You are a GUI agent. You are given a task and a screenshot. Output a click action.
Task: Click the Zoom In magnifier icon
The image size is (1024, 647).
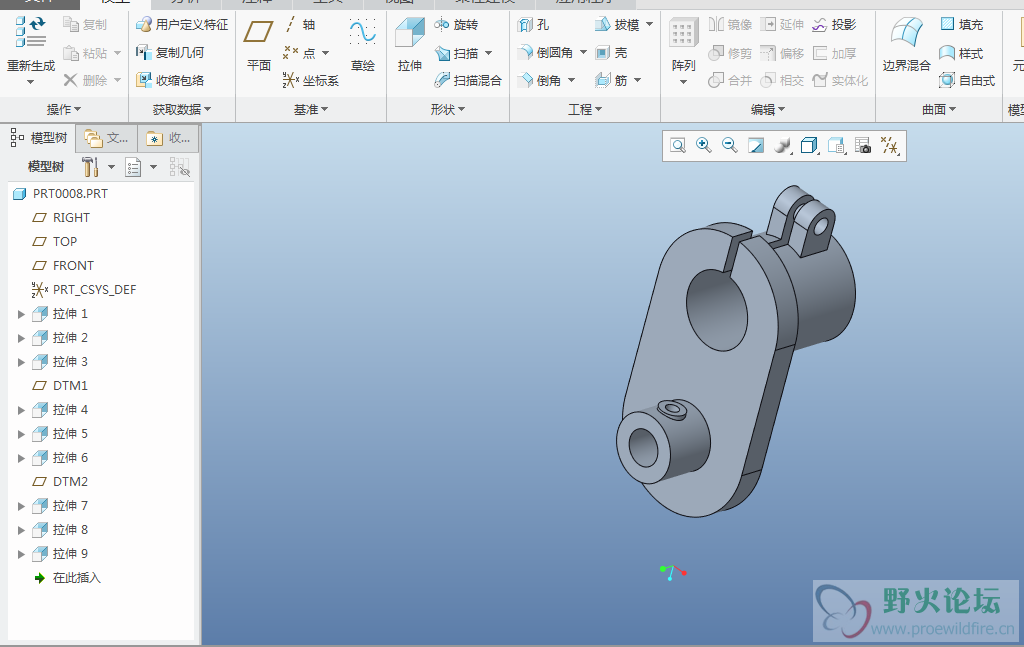[703, 146]
